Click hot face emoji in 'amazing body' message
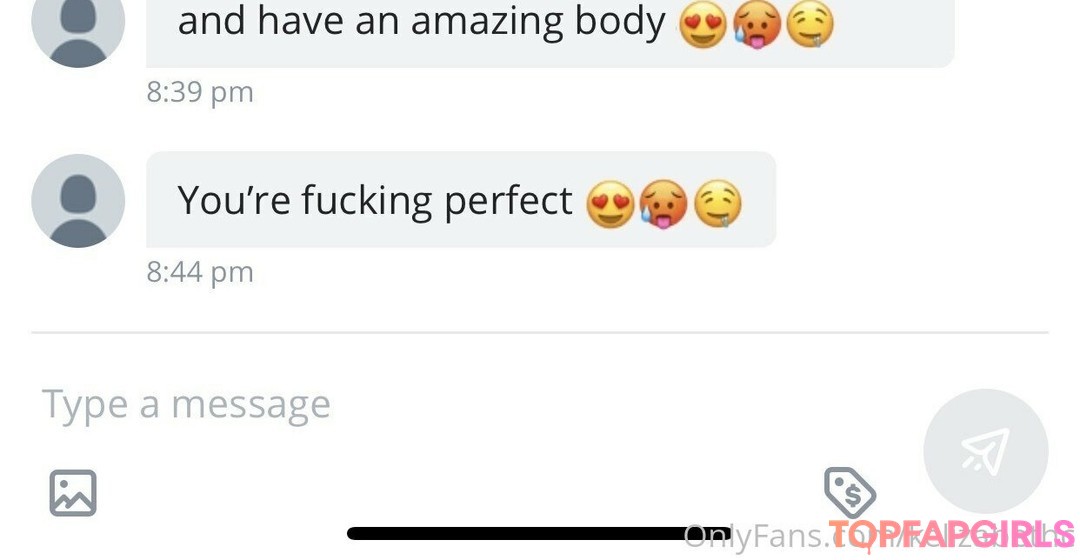Viewport: 1080px width, 560px height. [x=756, y=25]
